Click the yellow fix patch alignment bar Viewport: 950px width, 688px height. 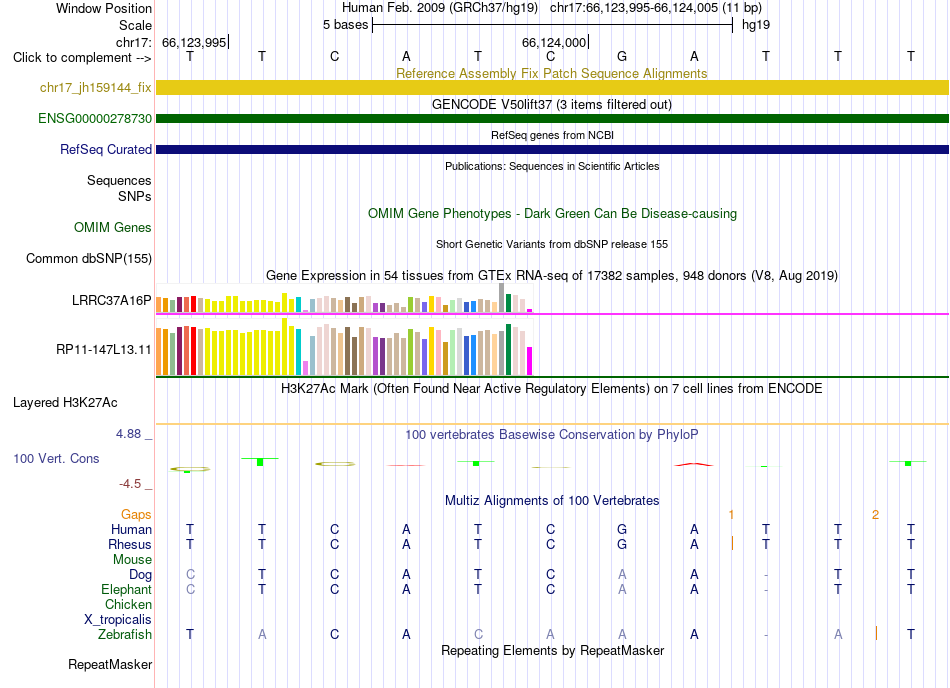click(x=552, y=87)
